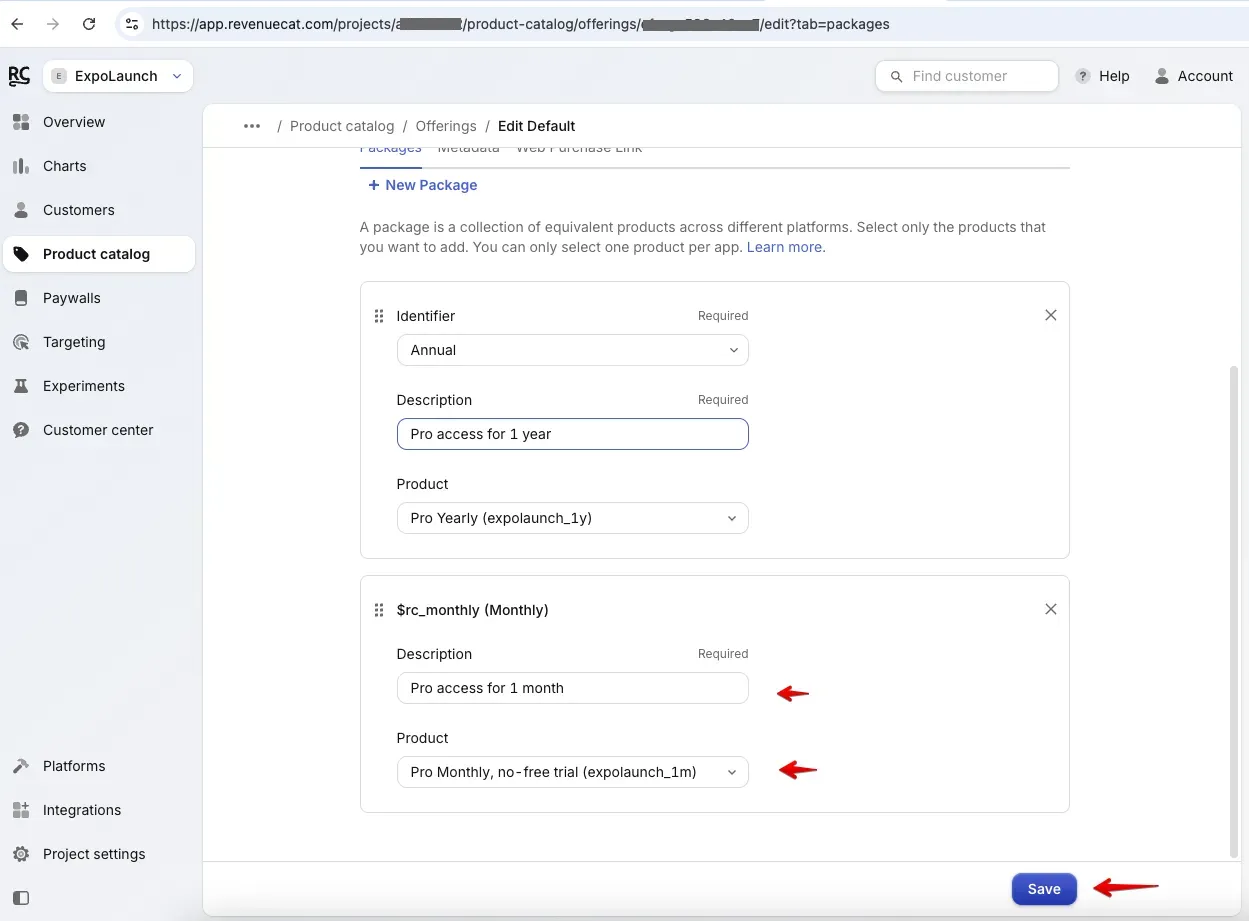Click the drag handle of the Annual package

tap(379, 316)
